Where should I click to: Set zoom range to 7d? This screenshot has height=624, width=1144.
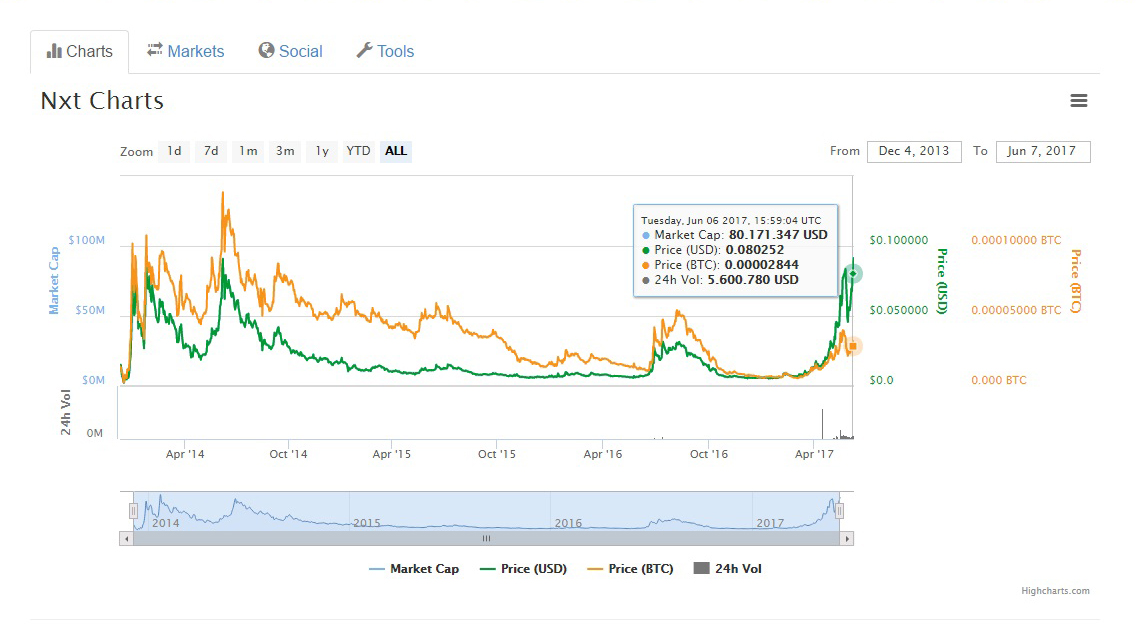pyautogui.click(x=211, y=151)
